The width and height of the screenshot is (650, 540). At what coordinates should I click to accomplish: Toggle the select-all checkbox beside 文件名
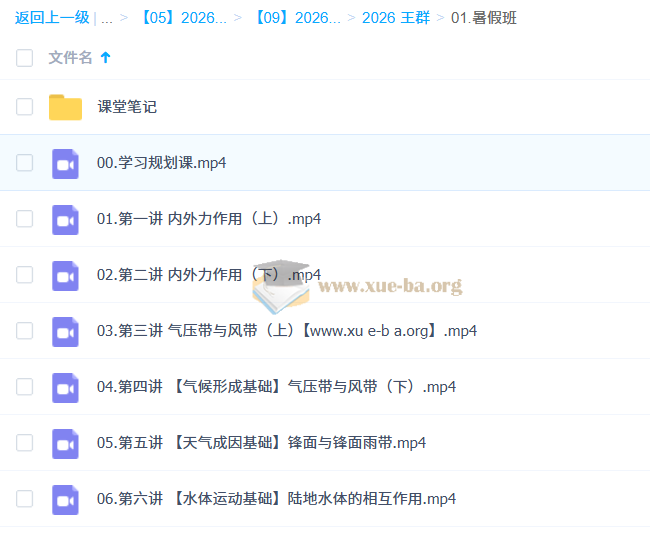pyautogui.click(x=24, y=58)
